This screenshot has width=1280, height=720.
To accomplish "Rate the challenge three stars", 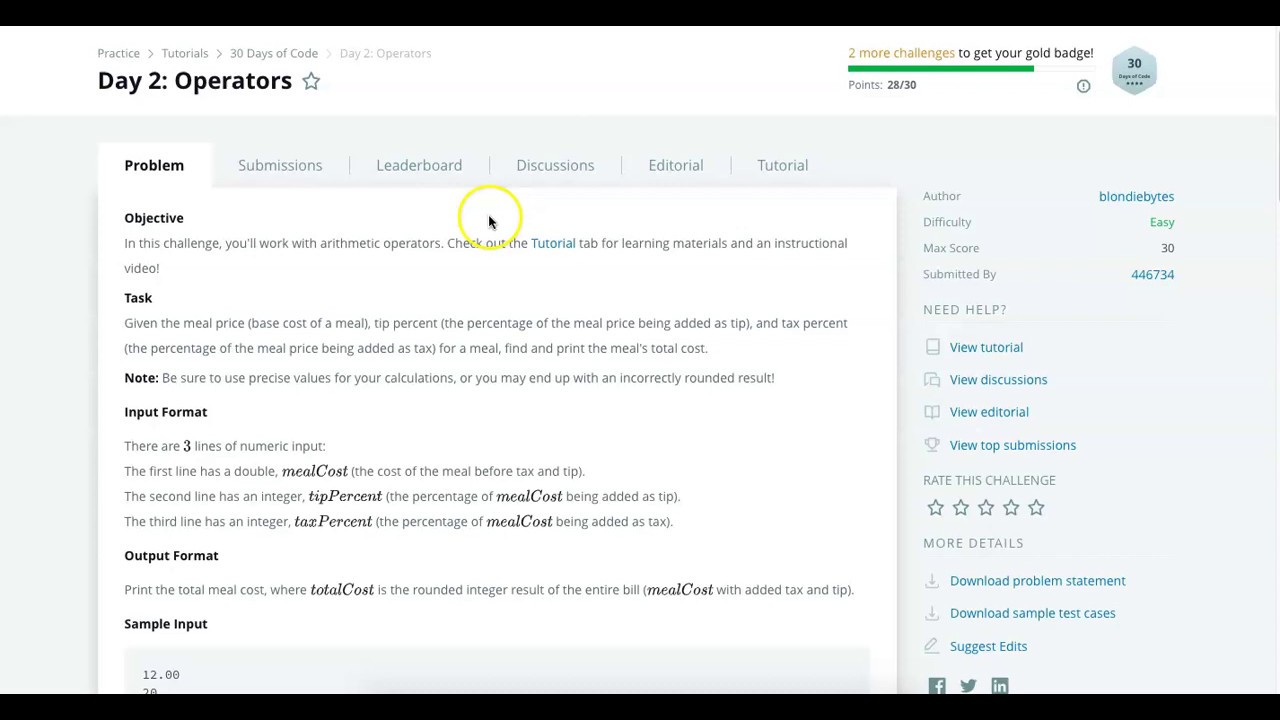I will pyautogui.click(x=986, y=508).
